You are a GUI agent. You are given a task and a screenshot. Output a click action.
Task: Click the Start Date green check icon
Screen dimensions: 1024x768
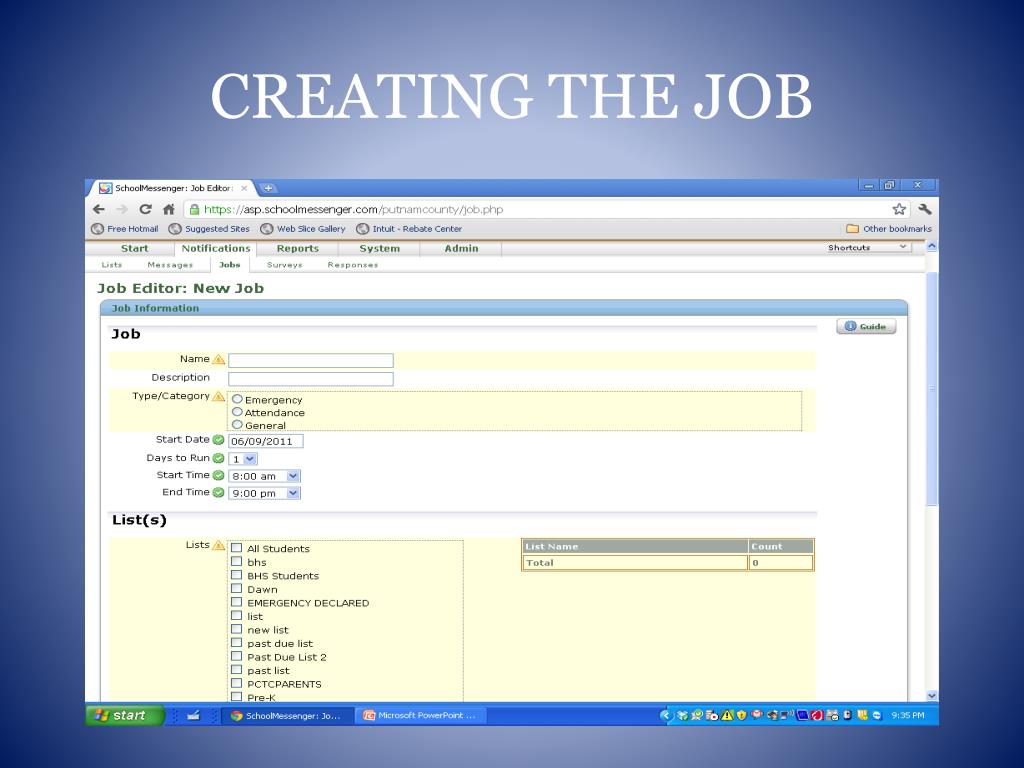click(x=218, y=440)
